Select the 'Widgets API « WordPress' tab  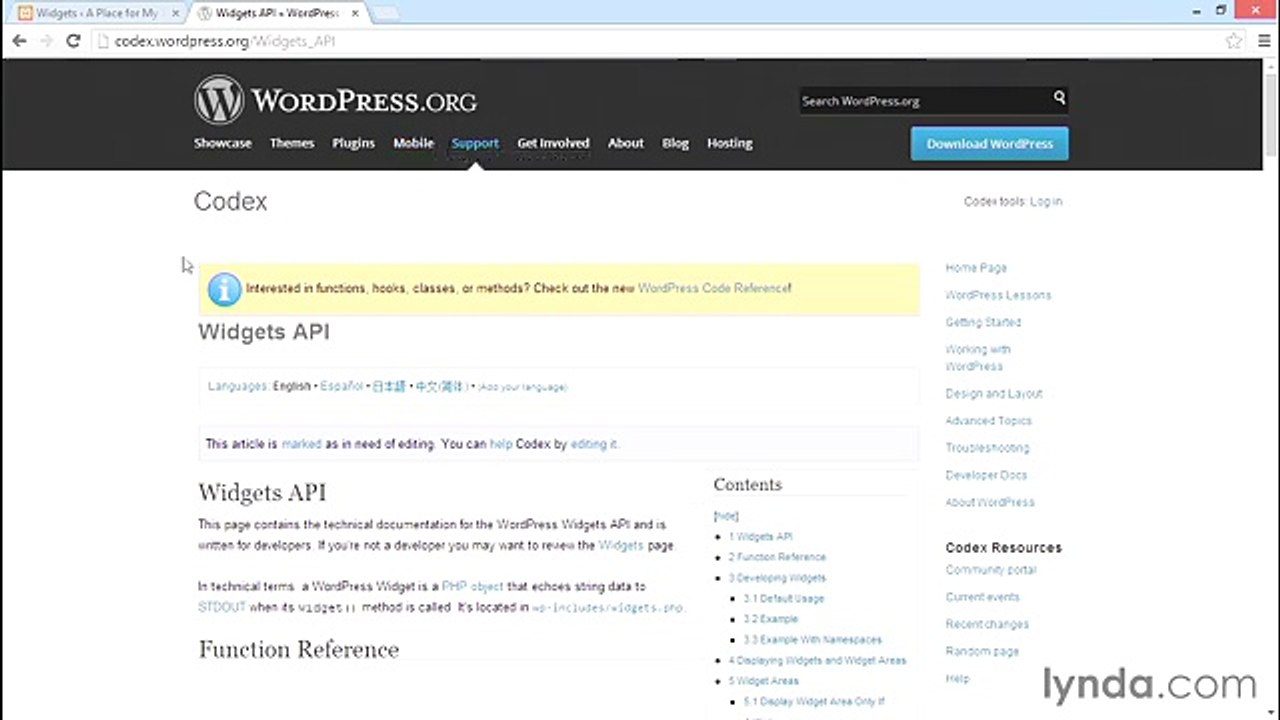275,13
